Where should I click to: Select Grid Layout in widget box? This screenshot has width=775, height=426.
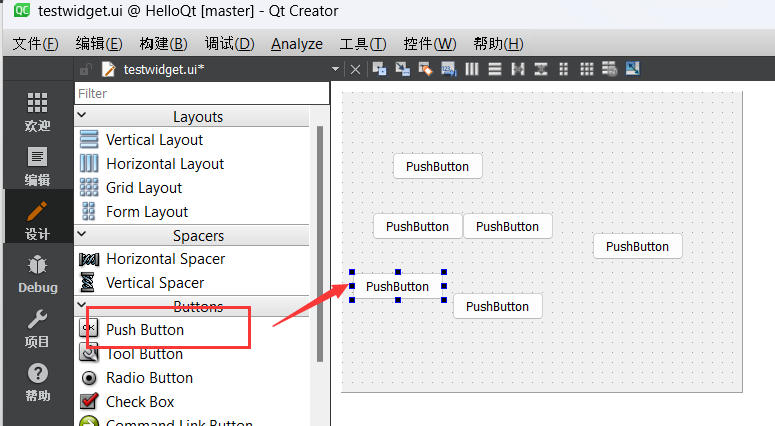192,188
